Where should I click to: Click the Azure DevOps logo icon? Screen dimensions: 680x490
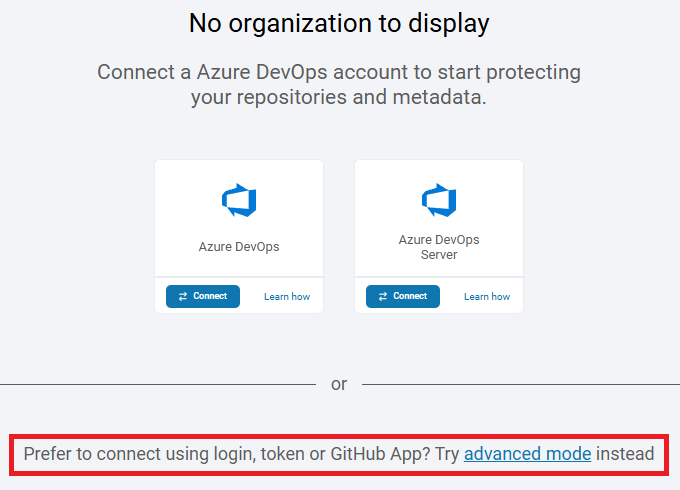[x=239, y=200]
